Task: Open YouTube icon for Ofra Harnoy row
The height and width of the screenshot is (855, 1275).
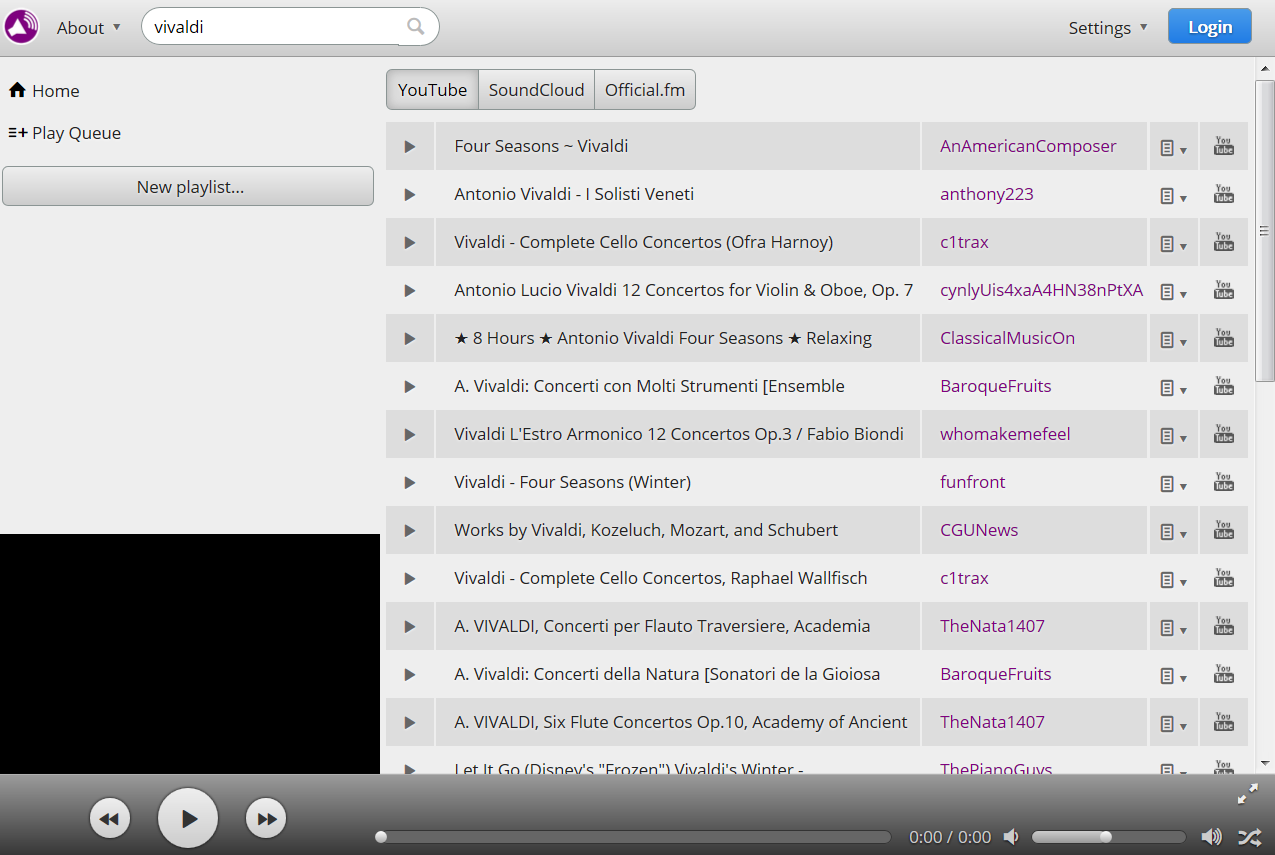Action: (1224, 242)
